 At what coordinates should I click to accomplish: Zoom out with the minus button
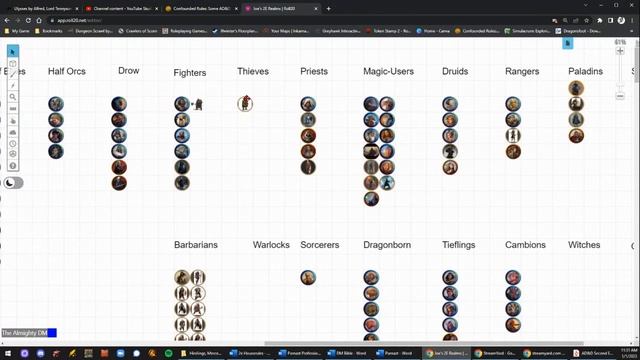click(x=620, y=96)
